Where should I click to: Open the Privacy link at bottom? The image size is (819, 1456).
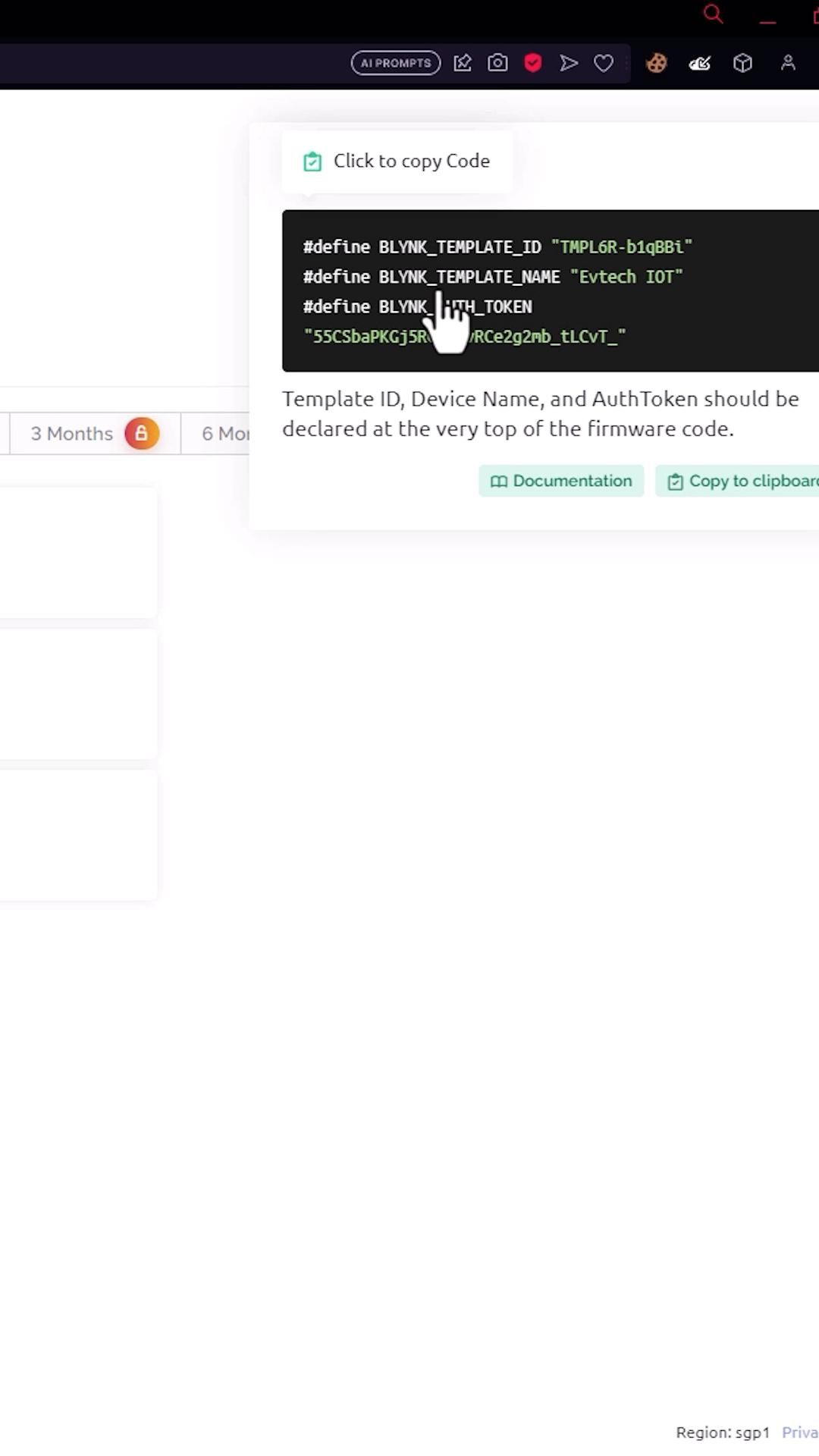pyautogui.click(x=800, y=1432)
